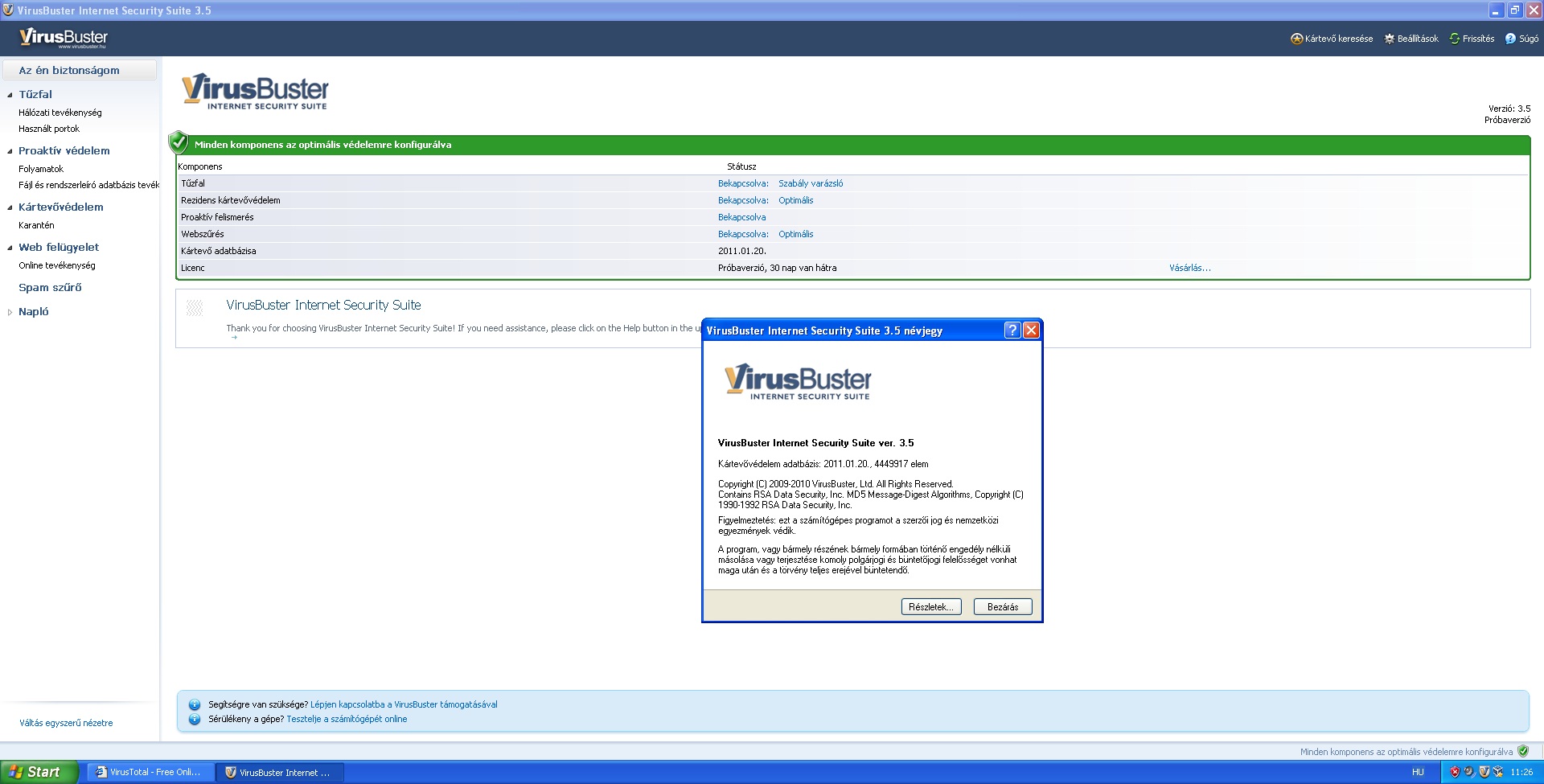This screenshot has height=784, width=1544.
Task: Click the Licenc row label
Action: click(x=193, y=268)
